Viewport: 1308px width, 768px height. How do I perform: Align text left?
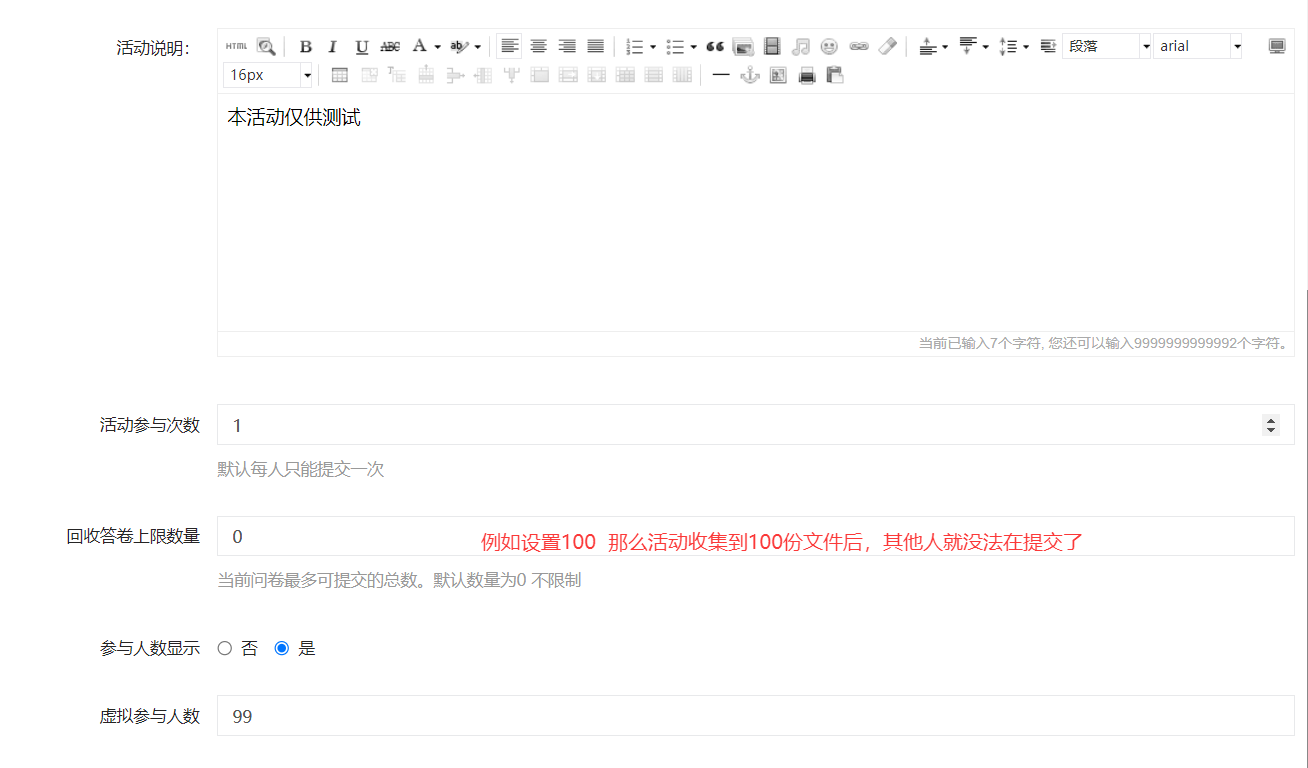point(509,46)
